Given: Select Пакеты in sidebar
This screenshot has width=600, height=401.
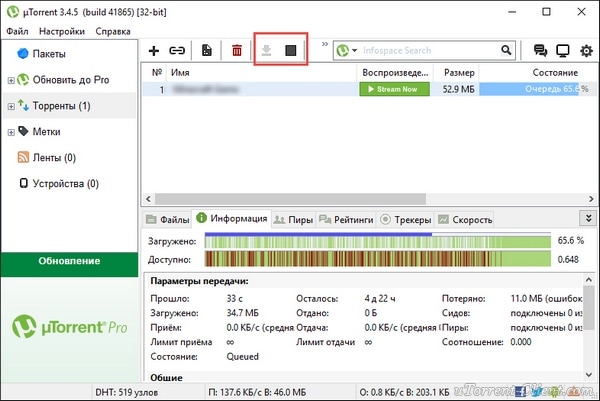Looking at the screenshot, I should click(49, 54).
